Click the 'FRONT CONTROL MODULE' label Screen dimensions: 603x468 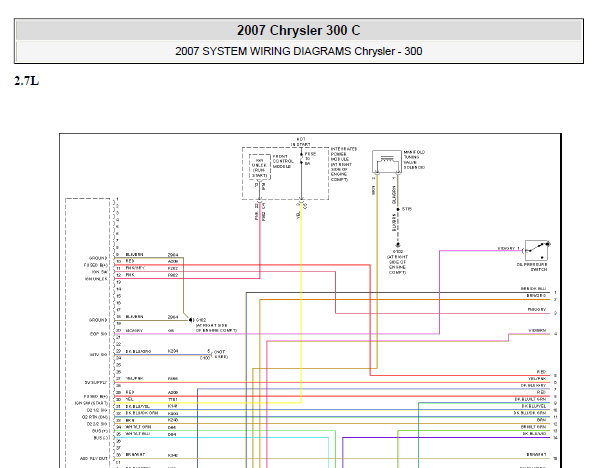(283, 162)
